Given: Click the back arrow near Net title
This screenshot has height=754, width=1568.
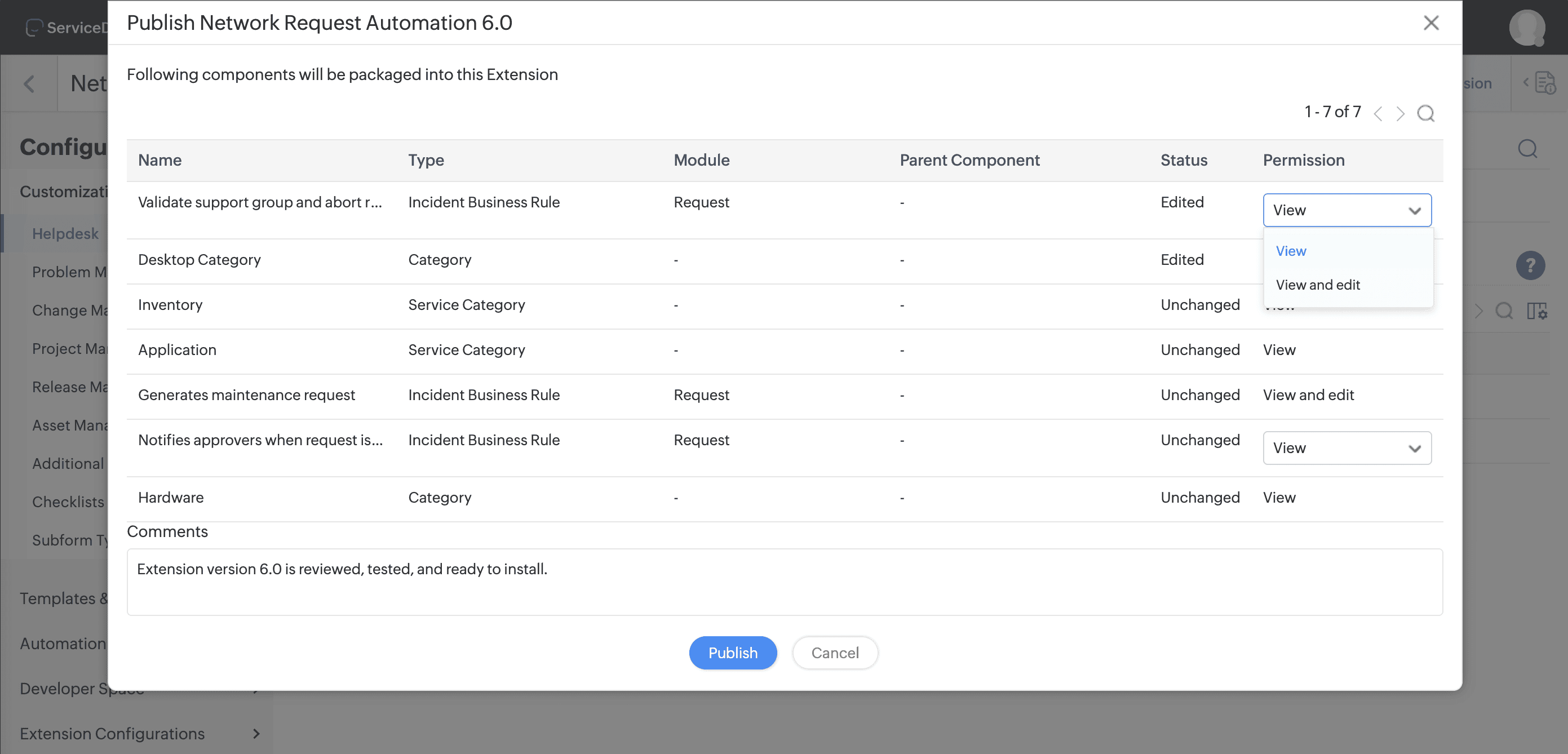Looking at the screenshot, I should coord(29,83).
